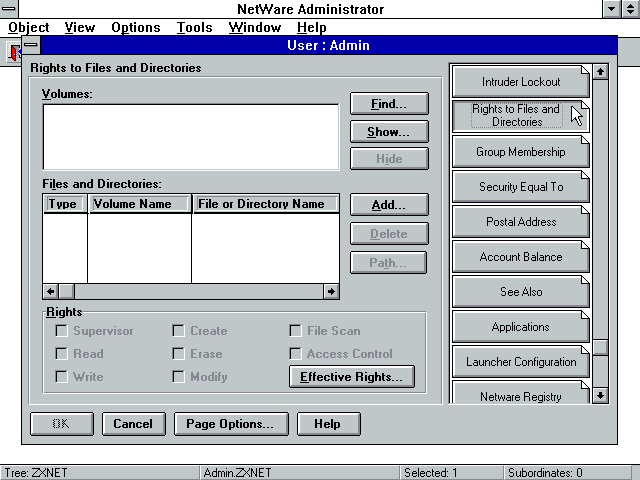Open the Options menu
Viewport: 640px width, 480px height.
click(136, 27)
